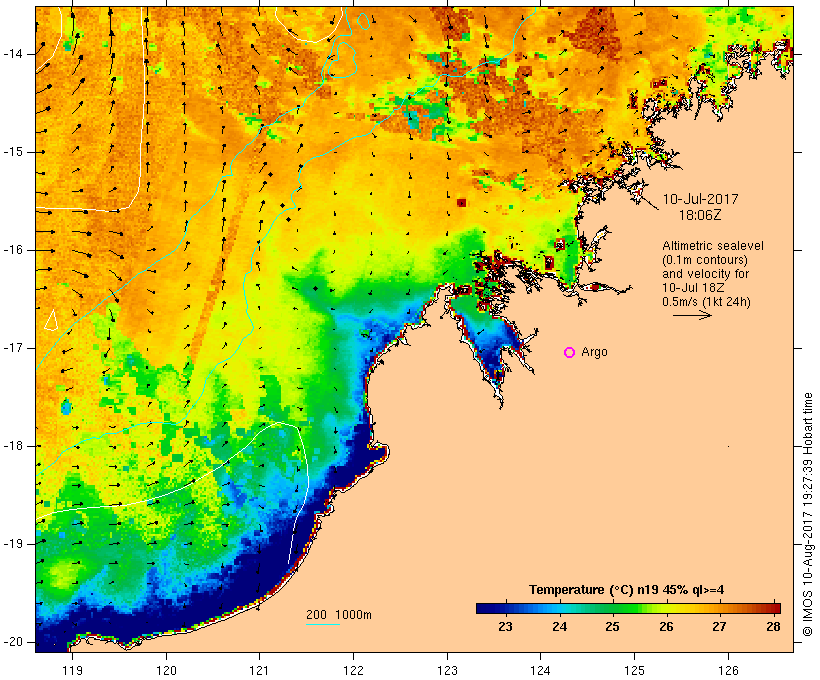Click the 0.5m/s (1kt 24h) text
This screenshot has width=820, height=680.
(706, 302)
